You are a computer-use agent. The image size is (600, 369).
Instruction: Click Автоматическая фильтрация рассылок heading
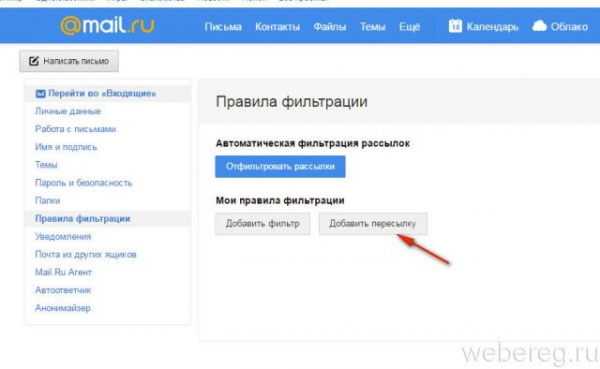(x=313, y=144)
